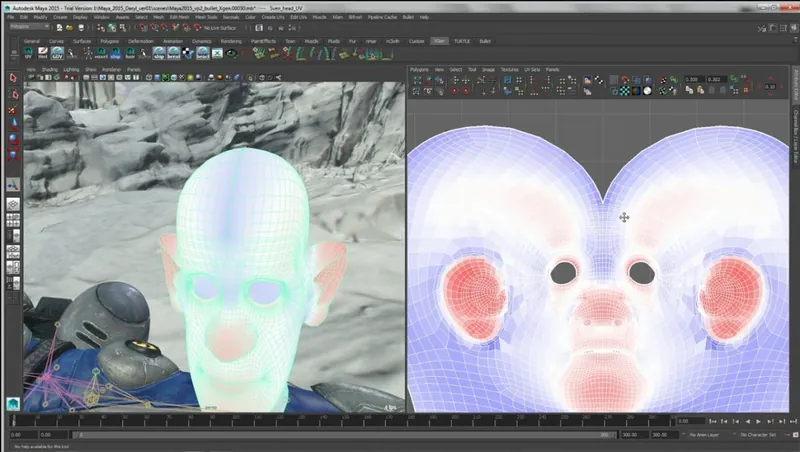Click the green wireframe cube icon in viewport toolbar

[x=165, y=78]
